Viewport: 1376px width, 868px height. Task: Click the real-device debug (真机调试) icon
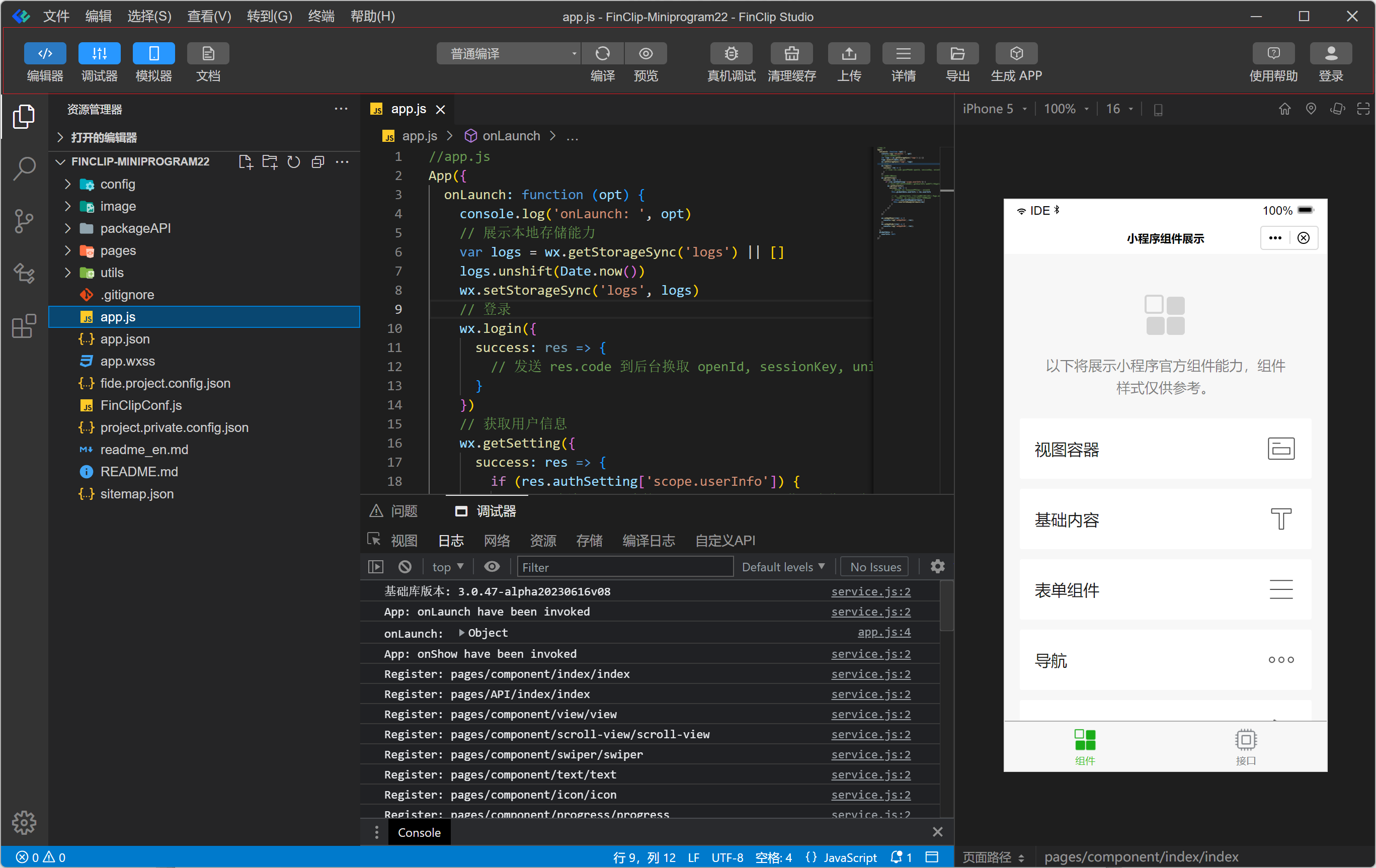click(x=731, y=54)
